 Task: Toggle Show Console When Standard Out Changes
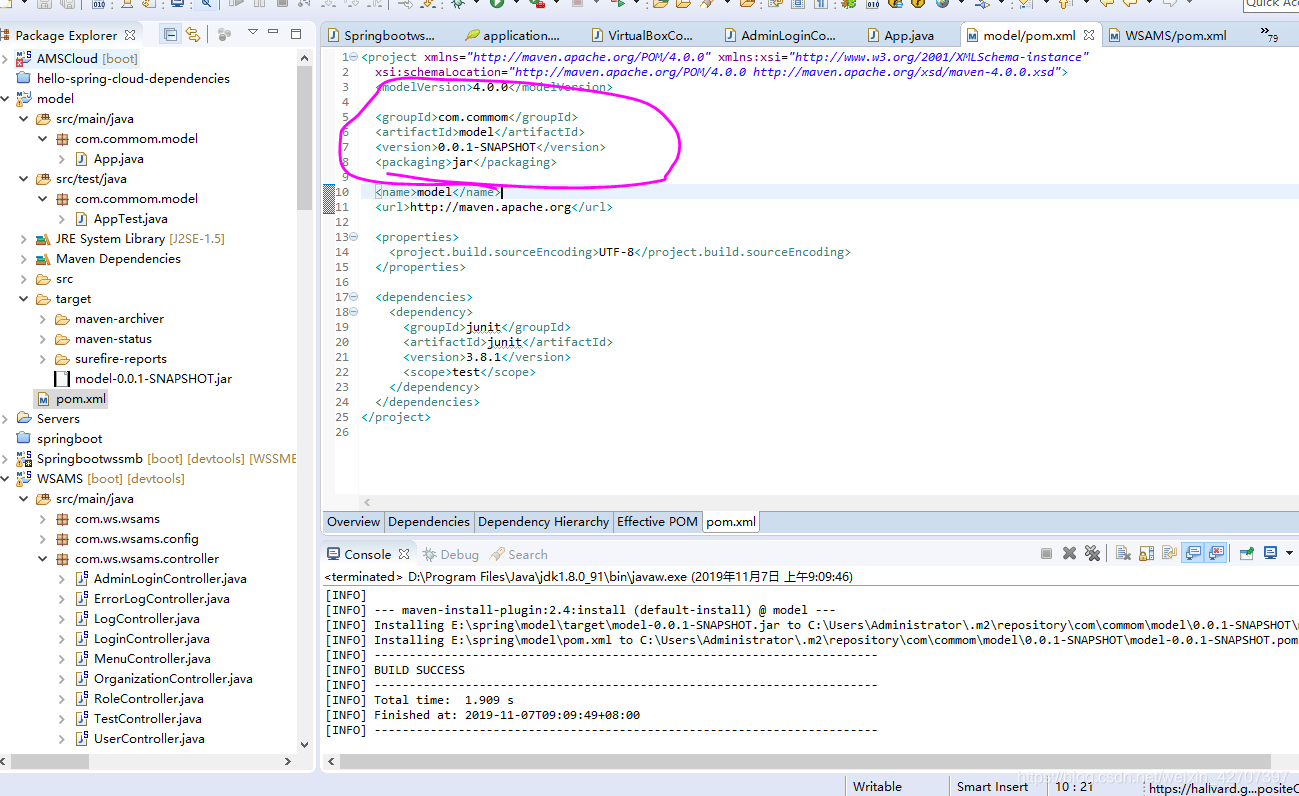1193,553
